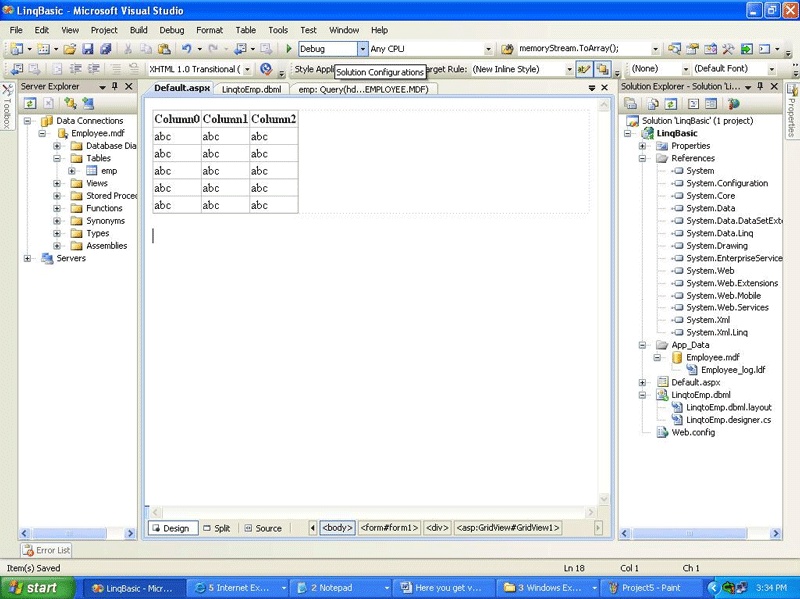800x599 pixels.
Task: Click the Windows Start button
Action: [x=34, y=588]
